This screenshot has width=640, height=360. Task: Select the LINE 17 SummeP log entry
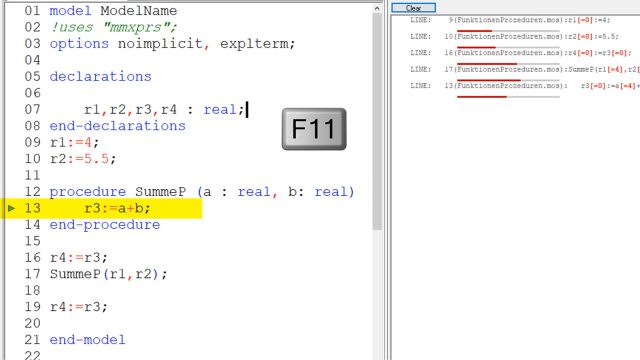pyautogui.click(x=524, y=69)
